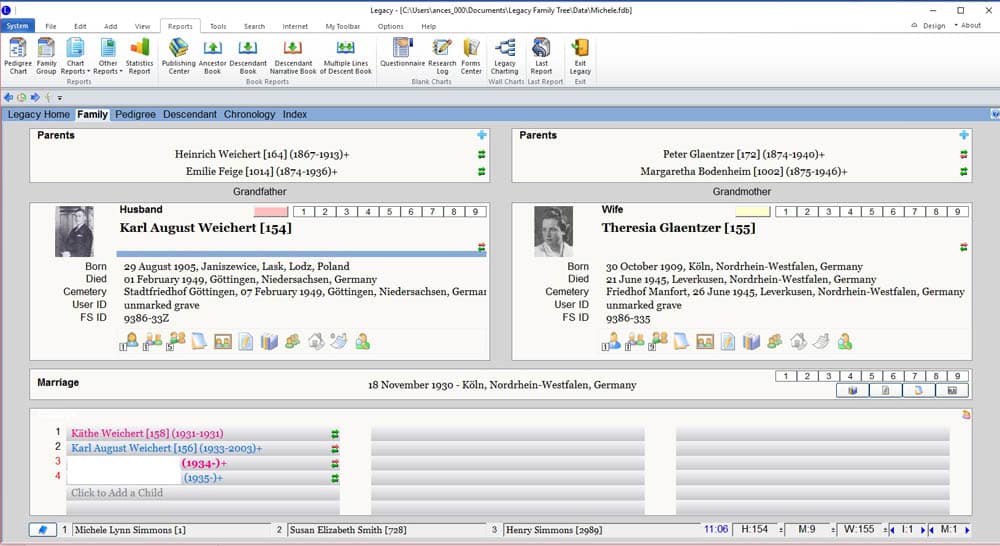Add parents using plus icon above wife

pos(964,135)
